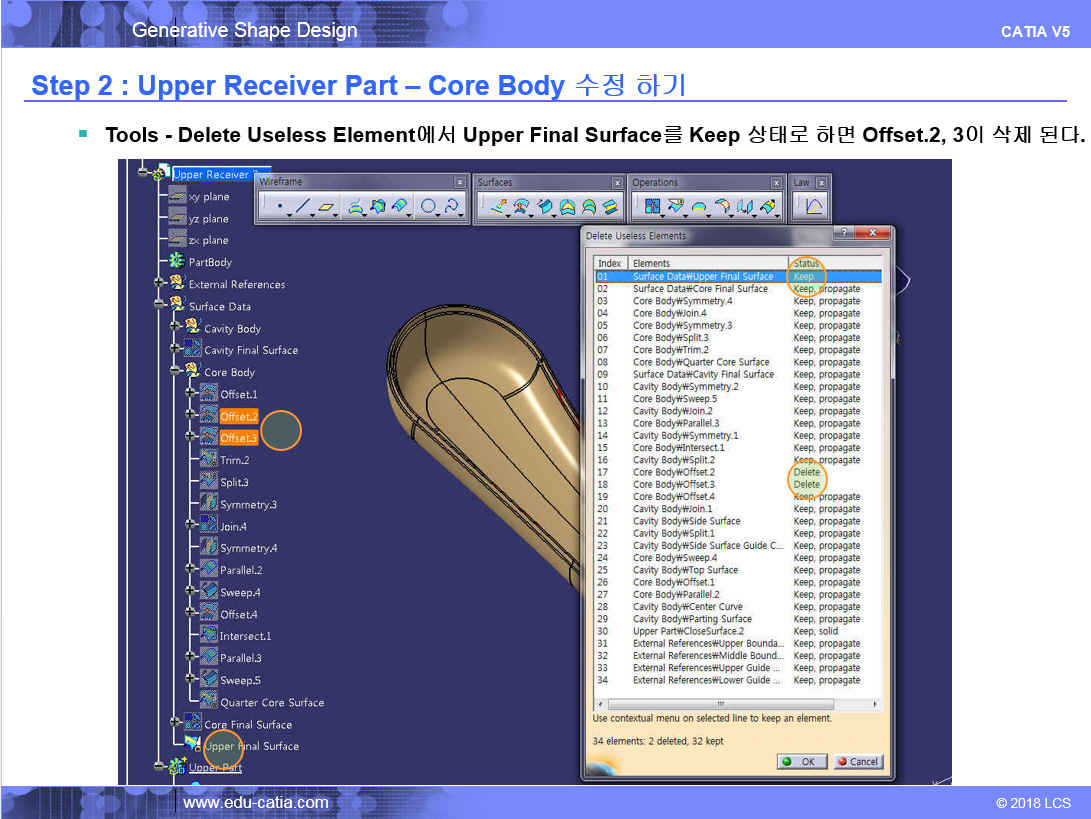Click Cancel in Delete Useless Elements dialog
The width and height of the screenshot is (1091, 819).
coord(856,762)
